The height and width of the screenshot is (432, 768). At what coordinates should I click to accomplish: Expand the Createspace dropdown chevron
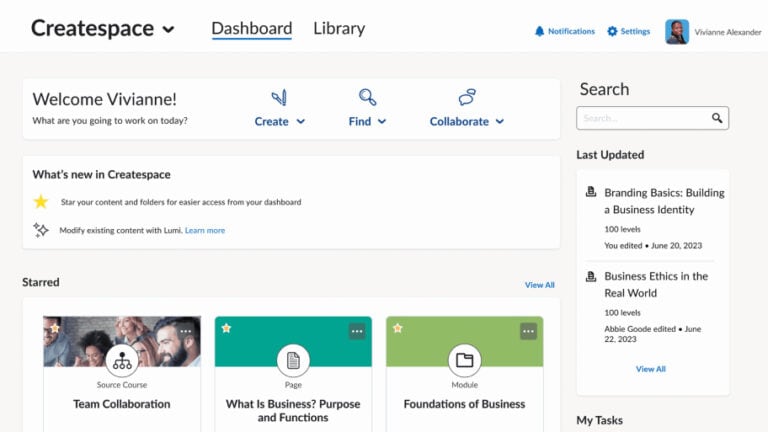click(168, 29)
